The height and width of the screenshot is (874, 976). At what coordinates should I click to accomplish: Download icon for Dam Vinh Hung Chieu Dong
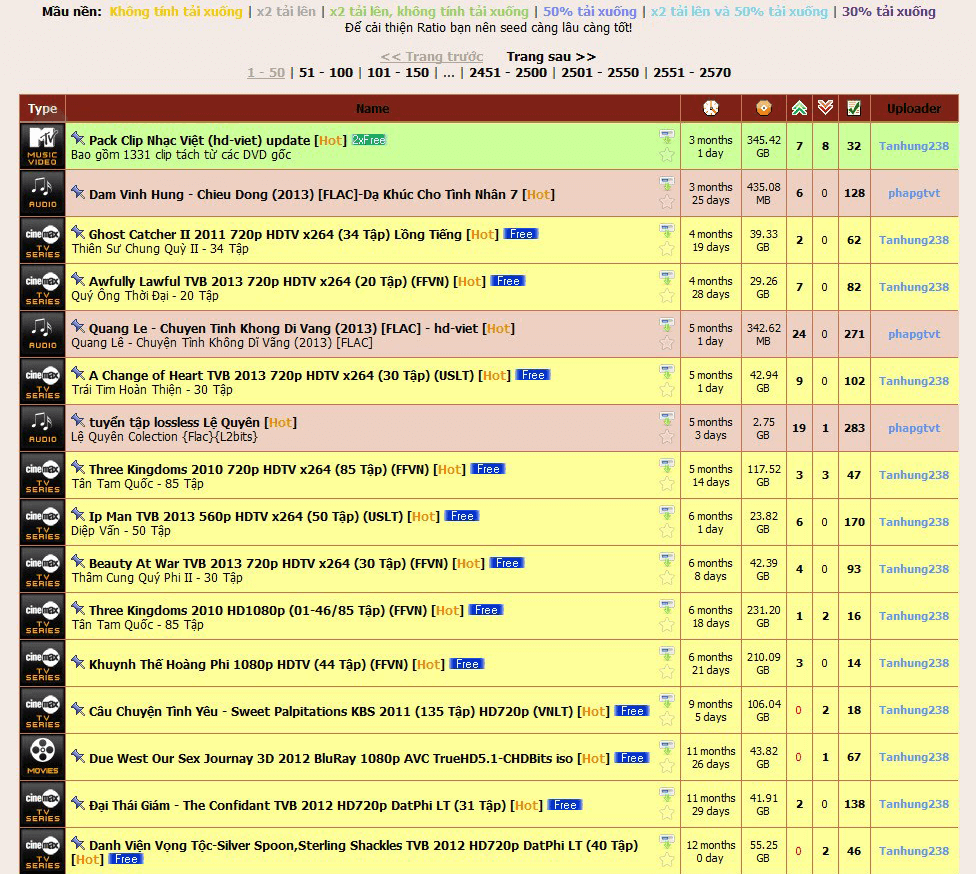667,183
